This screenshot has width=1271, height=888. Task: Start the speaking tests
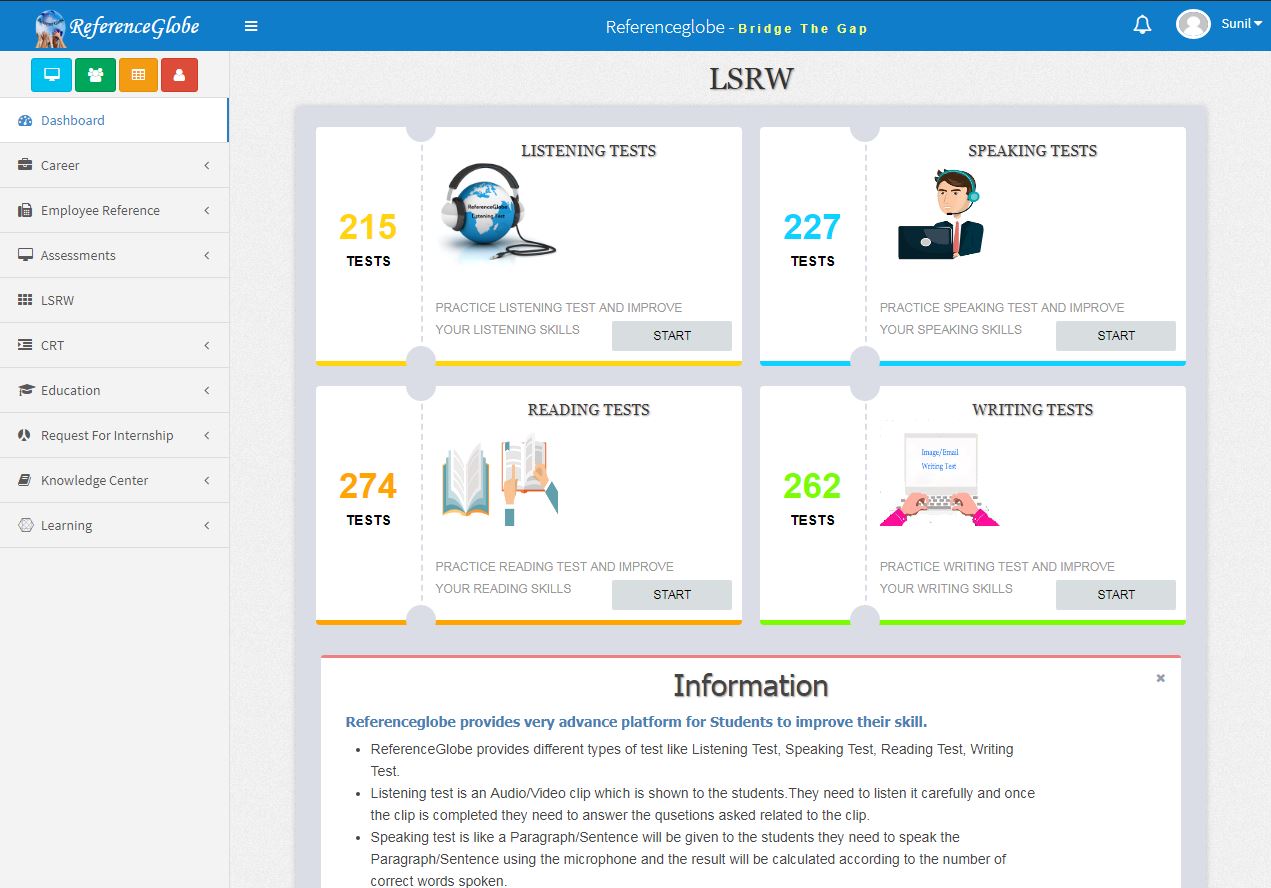(x=1116, y=336)
